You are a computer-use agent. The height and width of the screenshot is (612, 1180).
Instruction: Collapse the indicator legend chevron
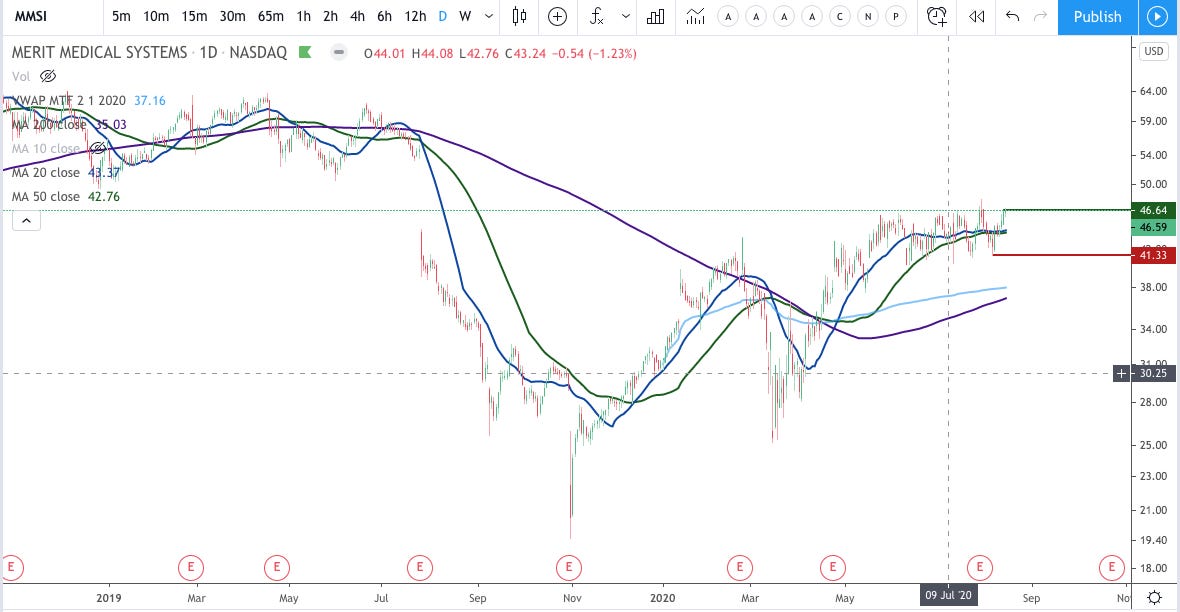coord(26,221)
